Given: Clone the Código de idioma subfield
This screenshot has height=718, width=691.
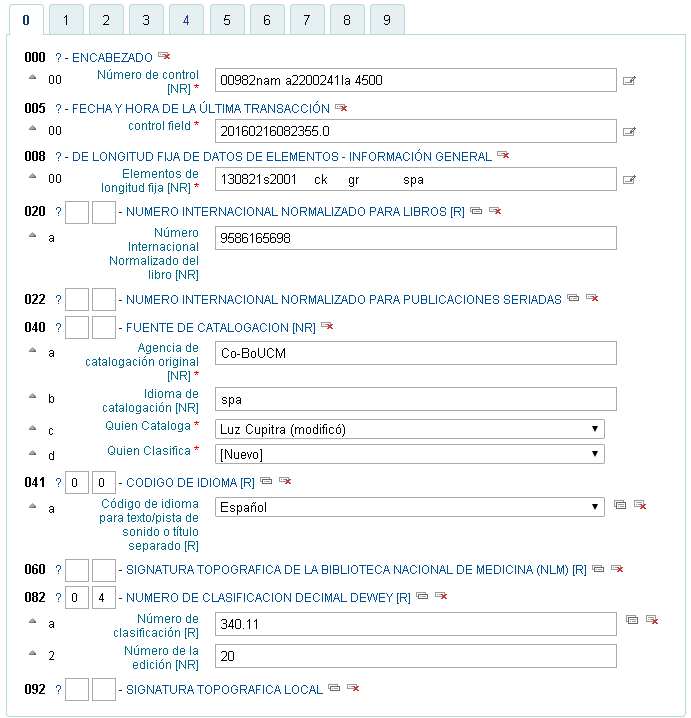Looking at the screenshot, I should coord(620,506).
